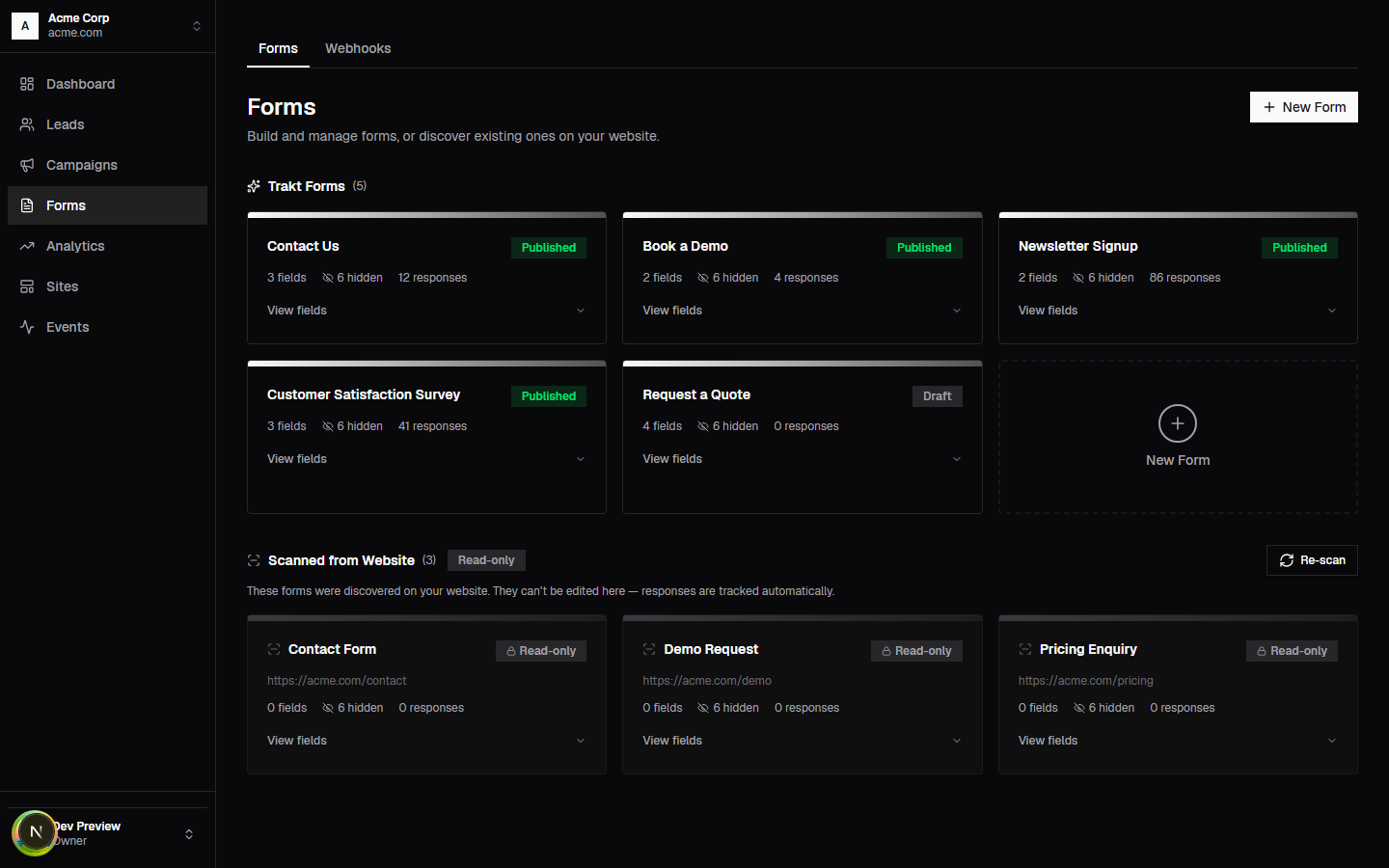This screenshot has width=1389, height=868.
Task: Click scan icon next to Contact Form title
Action: tap(274, 649)
